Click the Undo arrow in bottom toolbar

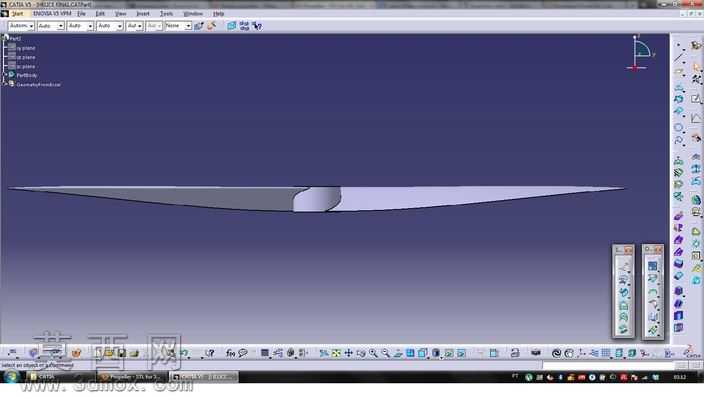pos(184,353)
